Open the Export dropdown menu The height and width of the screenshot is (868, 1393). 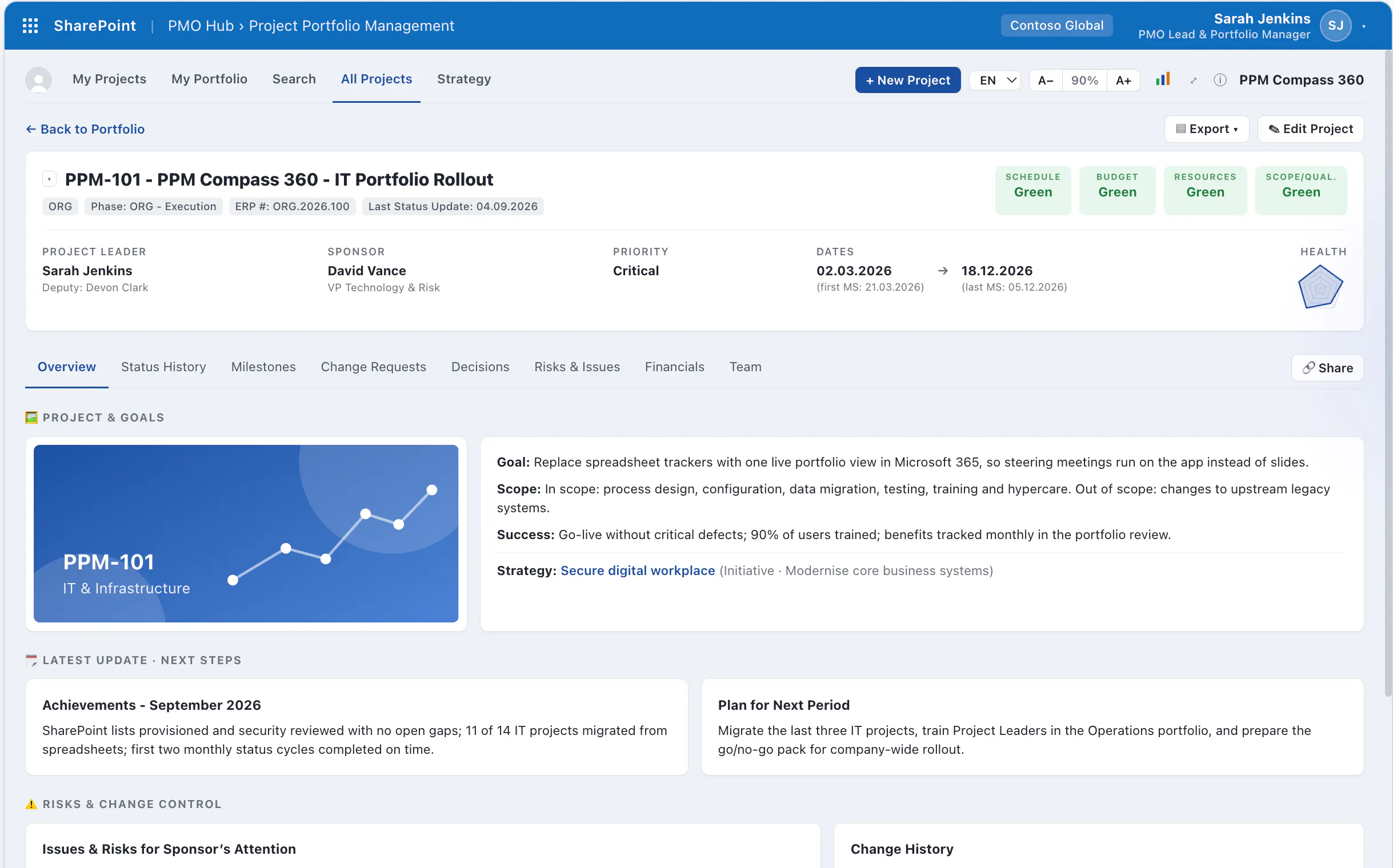click(1206, 129)
